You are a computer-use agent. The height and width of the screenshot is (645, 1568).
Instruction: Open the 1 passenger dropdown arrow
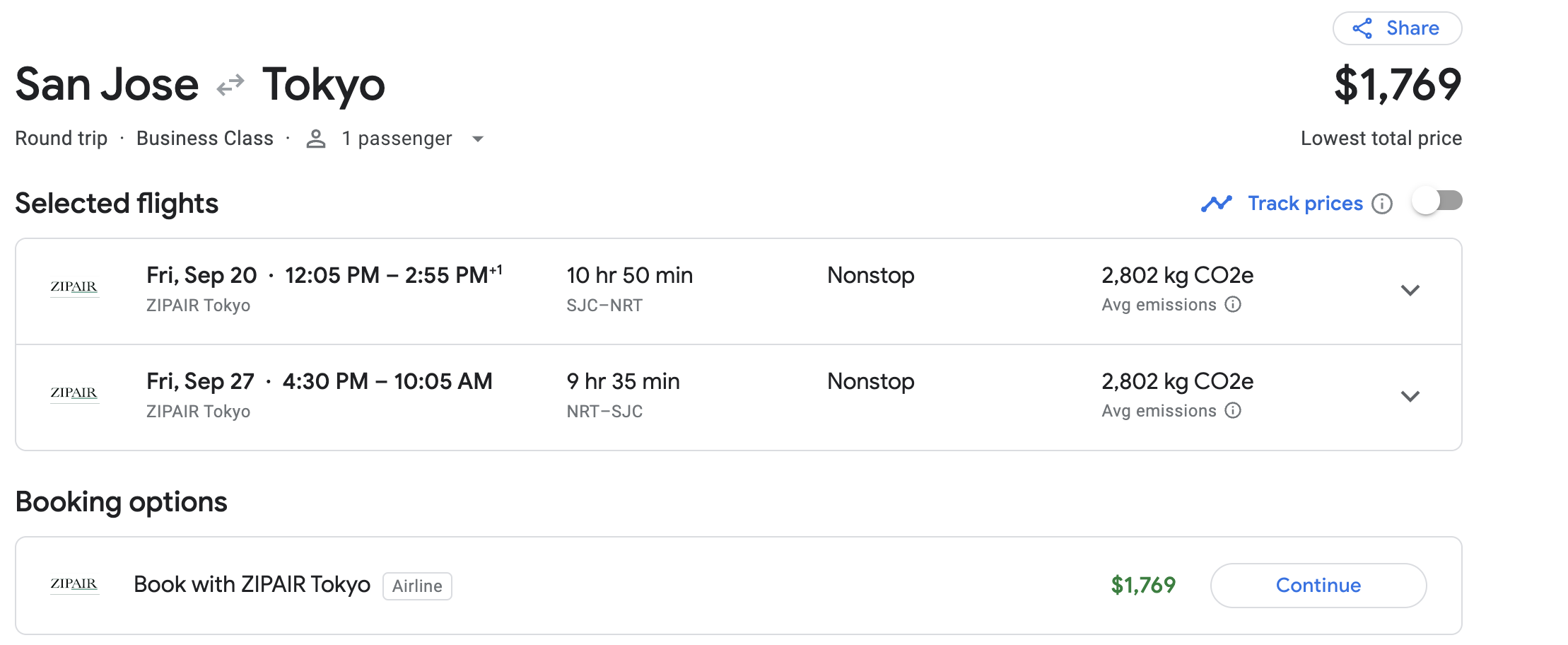pyautogui.click(x=478, y=139)
